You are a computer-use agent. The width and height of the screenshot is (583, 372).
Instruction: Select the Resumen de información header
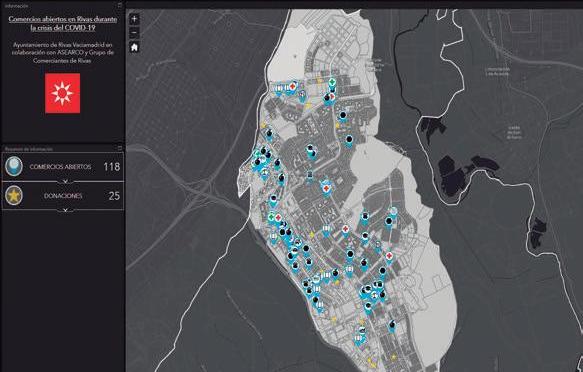pos(29,149)
